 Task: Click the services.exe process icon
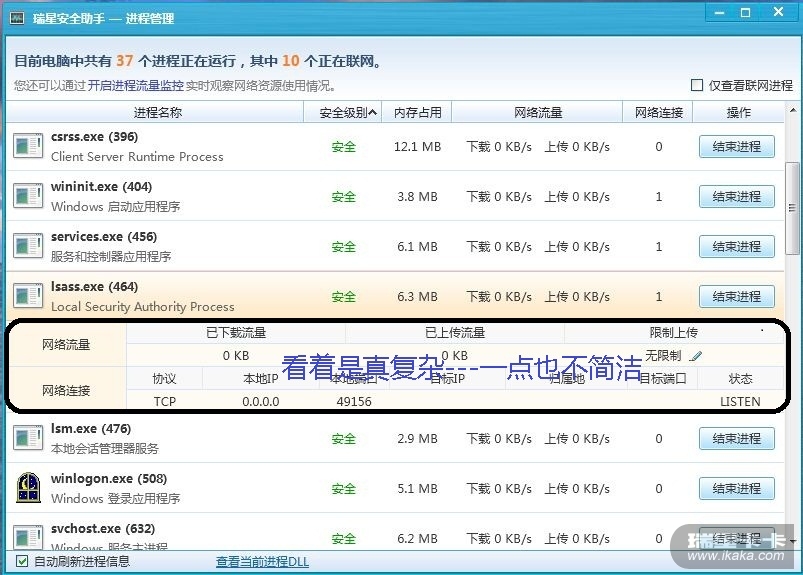tap(28, 246)
